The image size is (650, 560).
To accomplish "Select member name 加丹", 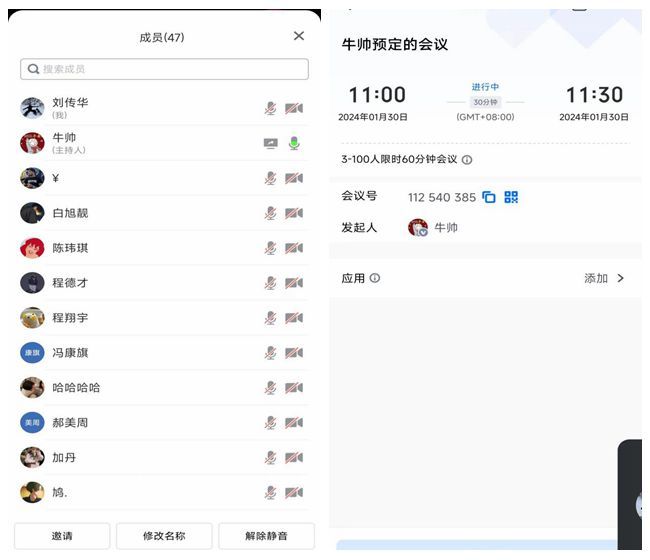I will pyautogui.click(x=64, y=458).
